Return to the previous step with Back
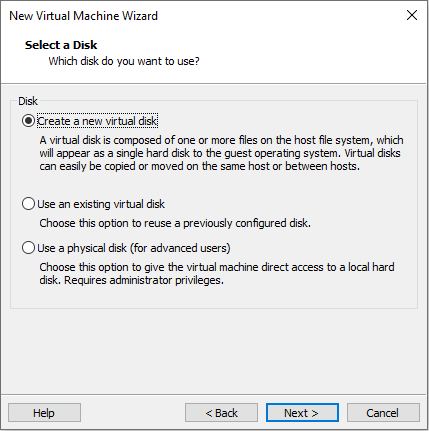The height and width of the screenshot is (431, 429). point(221,413)
